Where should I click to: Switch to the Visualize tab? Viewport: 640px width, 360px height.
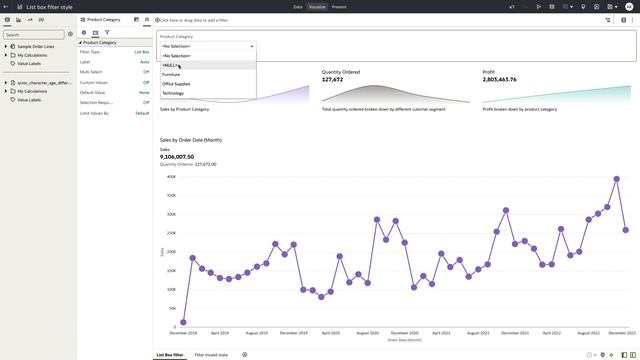pyautogui.click(x=317, y=7)
